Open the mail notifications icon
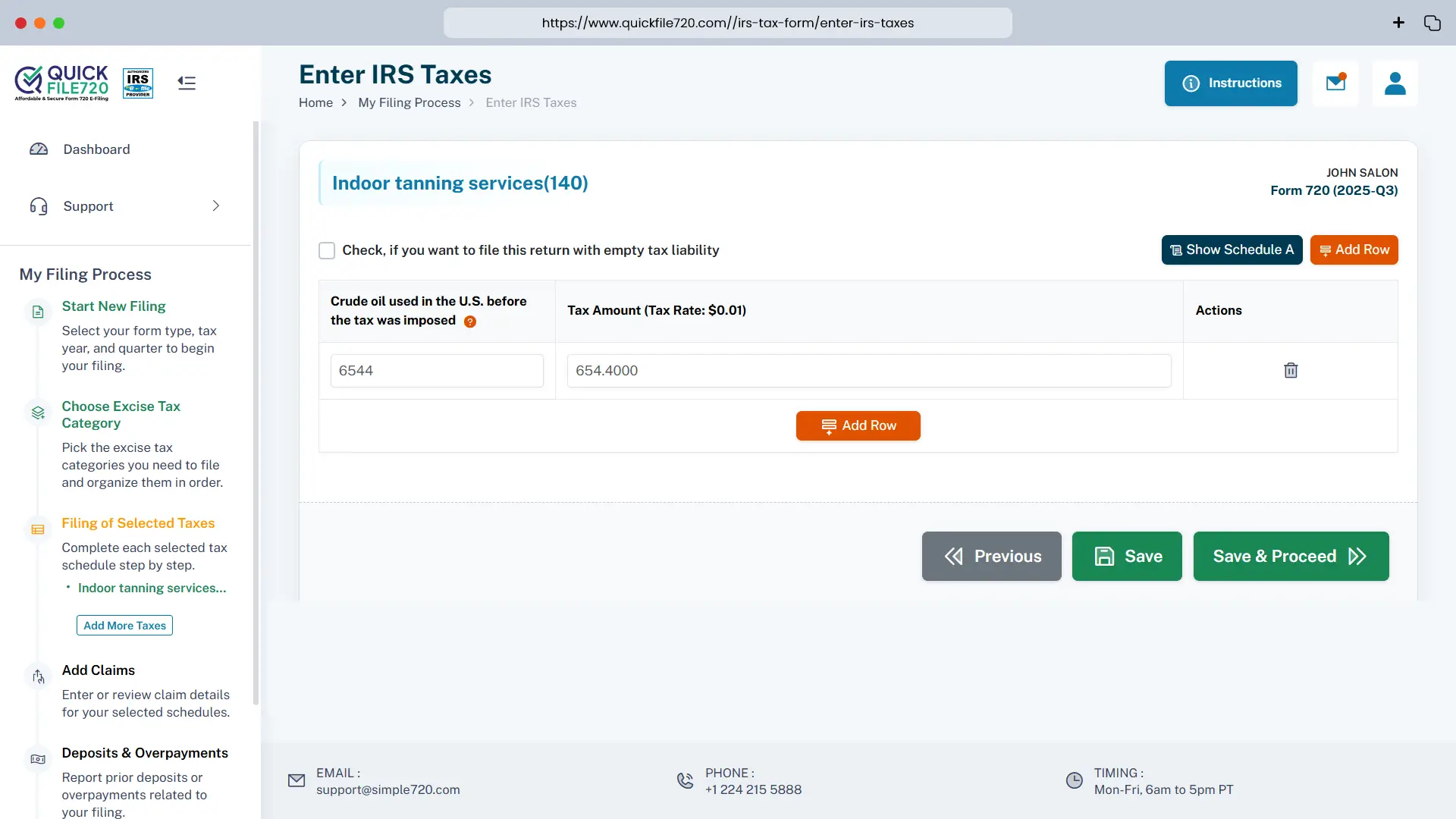 [1335, 83]
